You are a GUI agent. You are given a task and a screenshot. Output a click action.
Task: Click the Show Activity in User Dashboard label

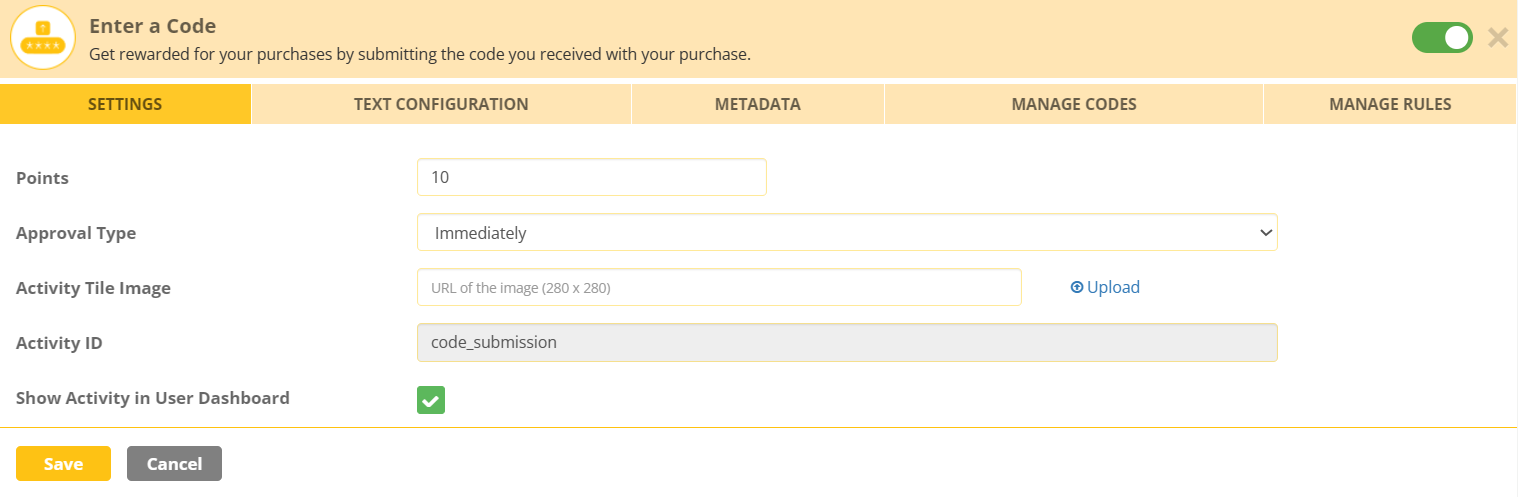click(x=153, y=398)
